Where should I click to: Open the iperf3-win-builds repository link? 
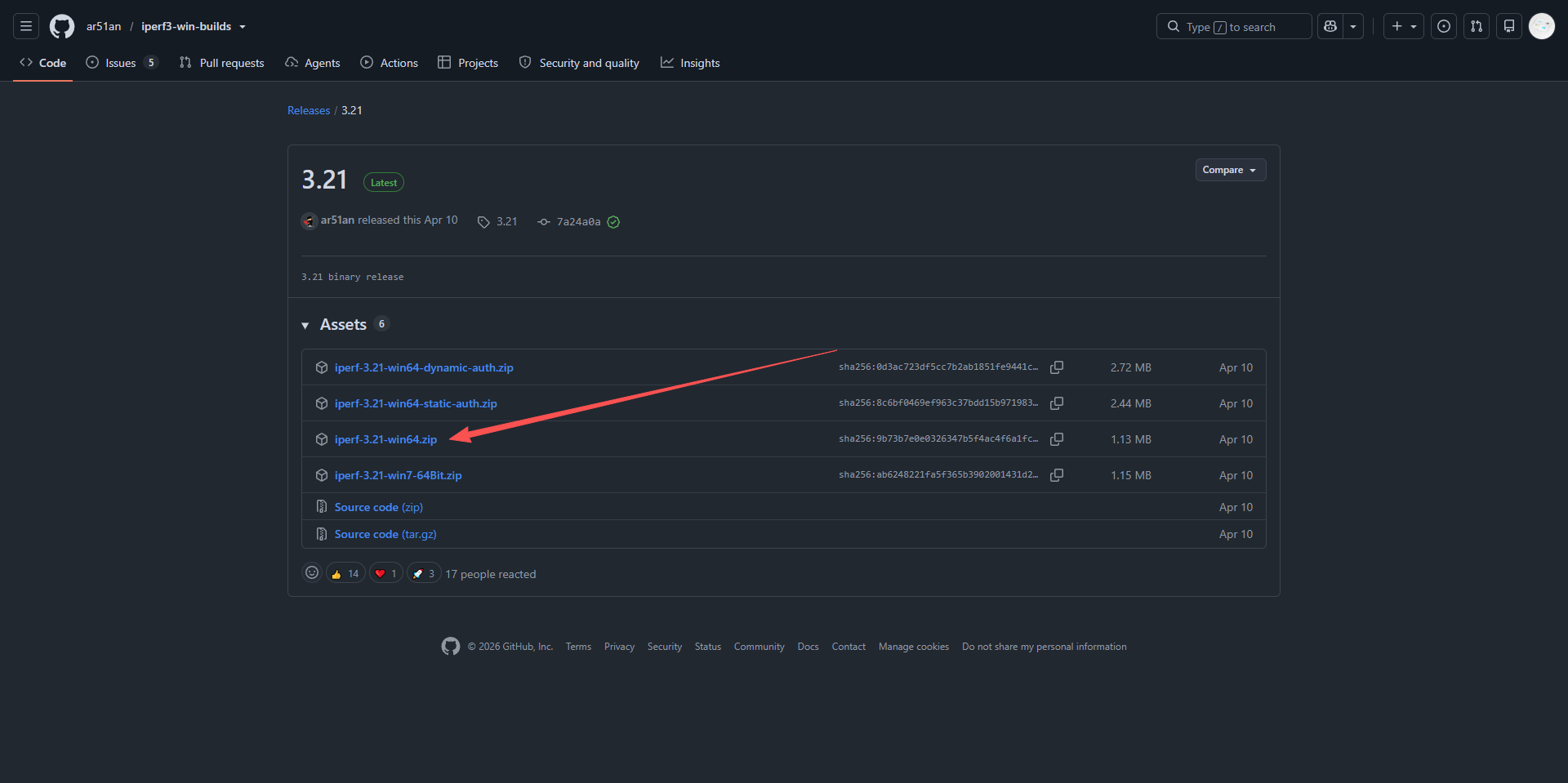point(186,26)
